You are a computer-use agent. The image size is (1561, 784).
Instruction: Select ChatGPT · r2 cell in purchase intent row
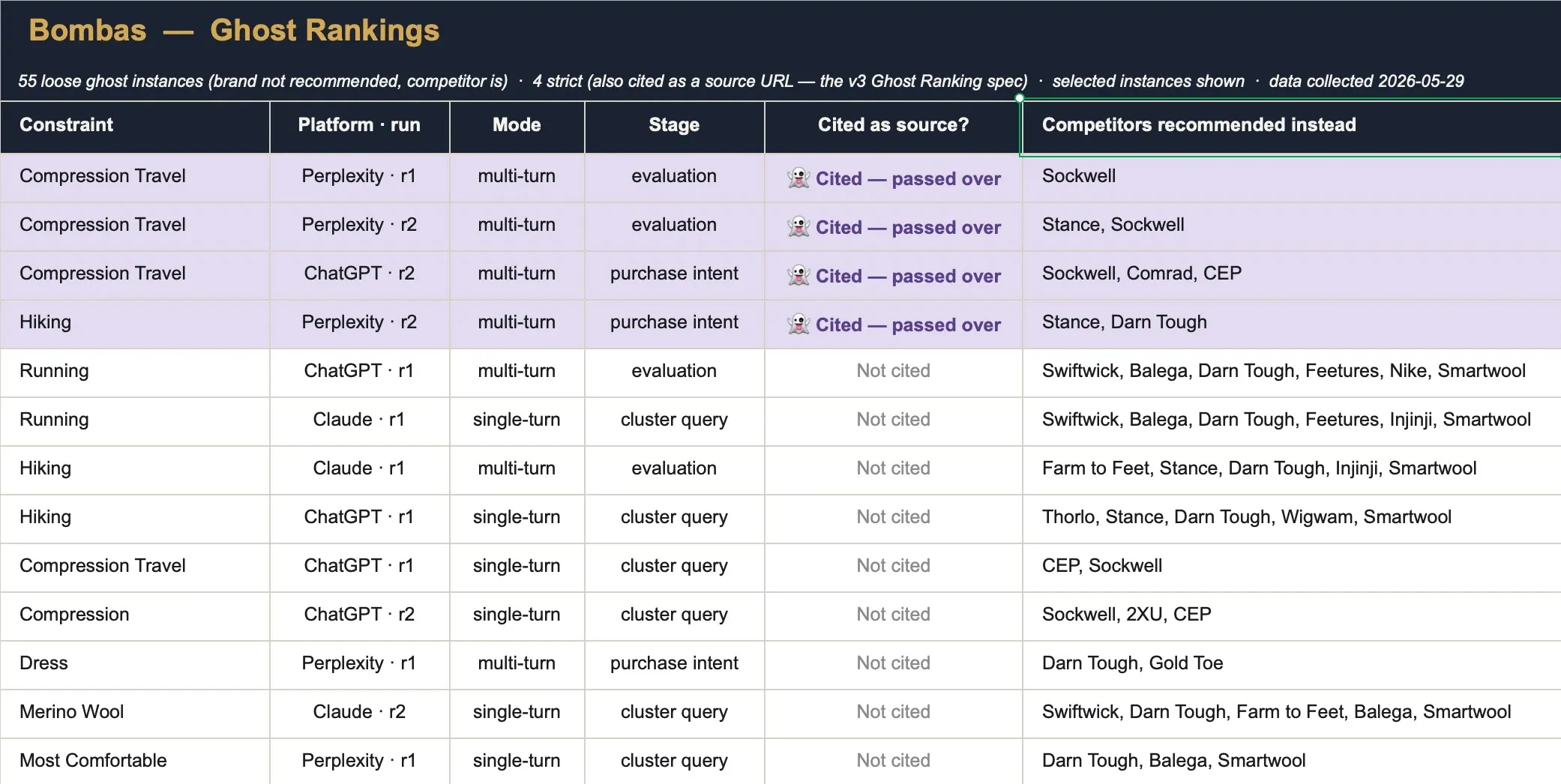360,275
